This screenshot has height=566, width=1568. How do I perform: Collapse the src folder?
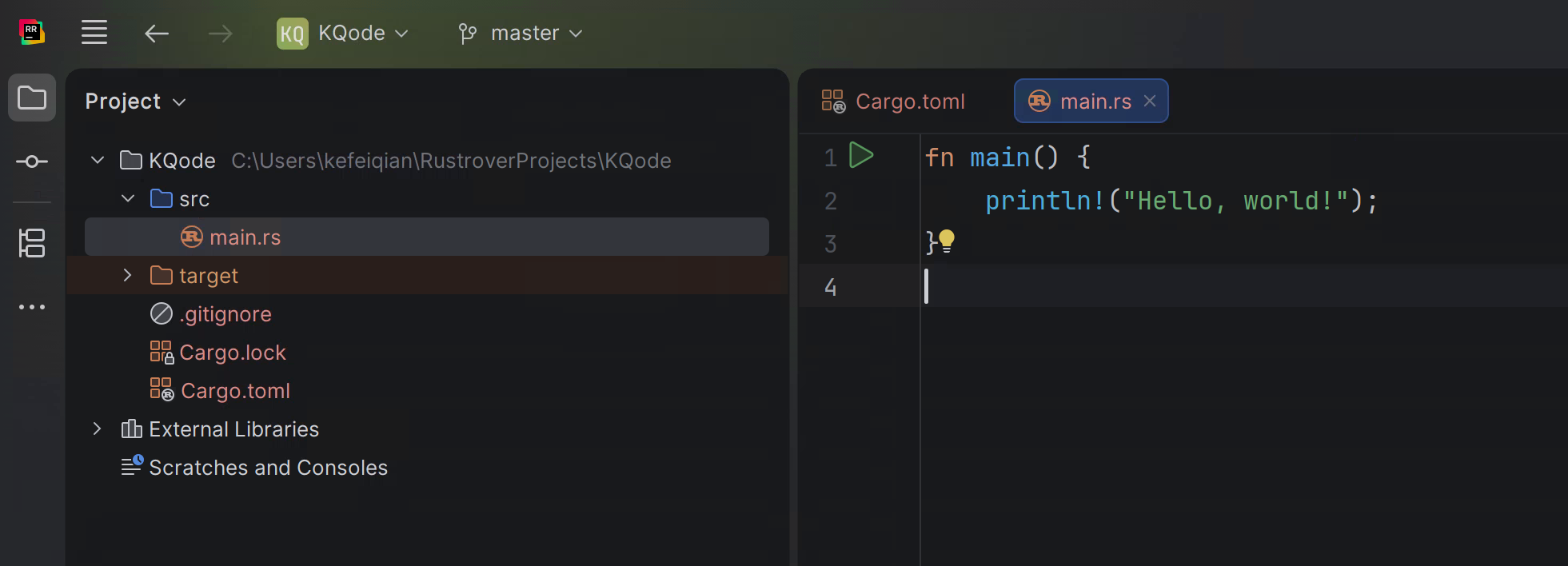coord(128,198)
